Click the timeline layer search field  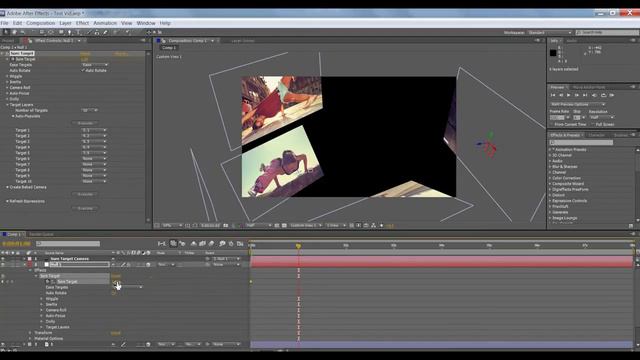(x=68, y=244)
